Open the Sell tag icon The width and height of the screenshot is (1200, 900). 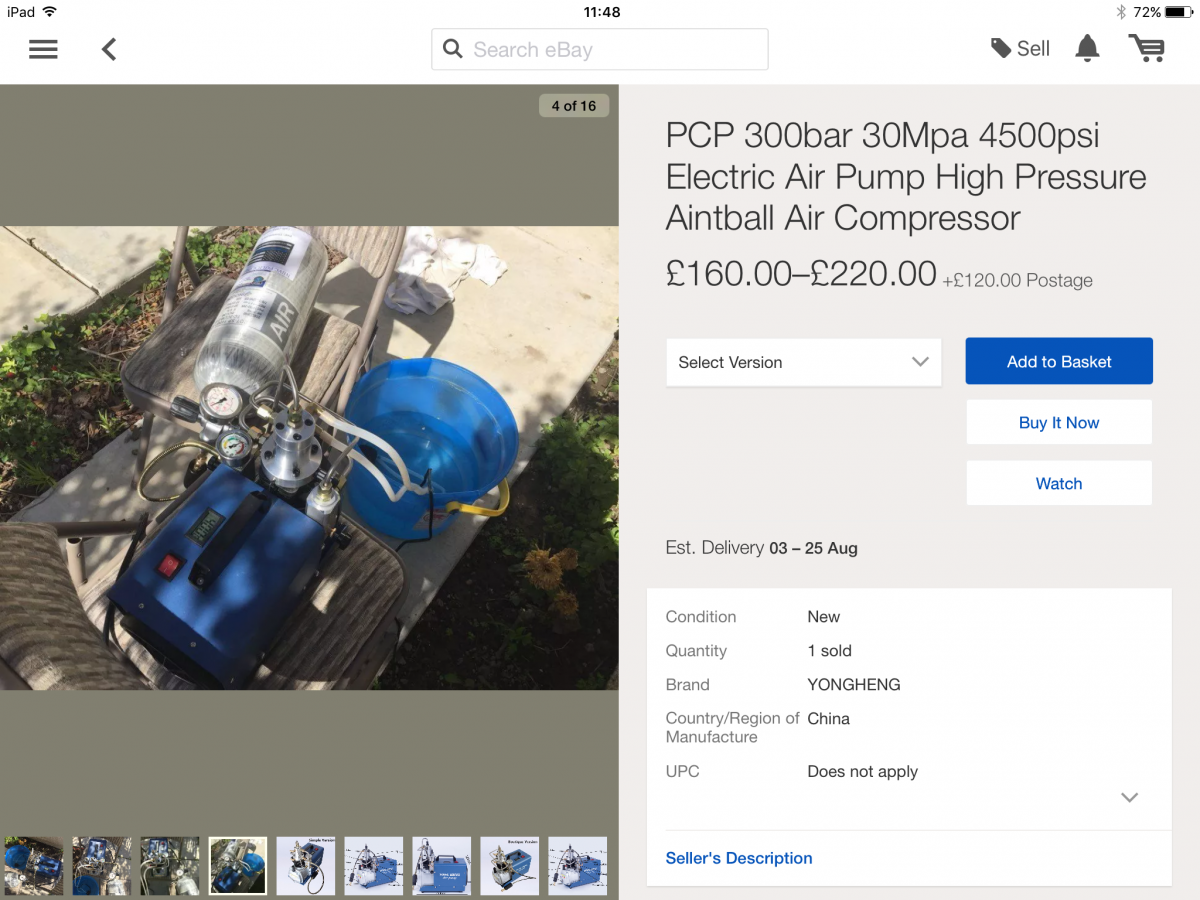[1001, 48]
